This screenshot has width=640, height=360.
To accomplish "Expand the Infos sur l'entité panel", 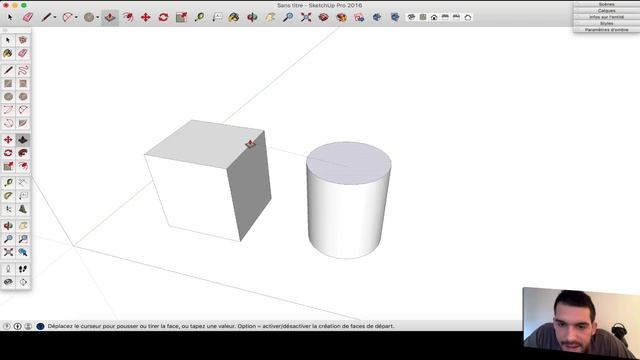I will [607, 17].
